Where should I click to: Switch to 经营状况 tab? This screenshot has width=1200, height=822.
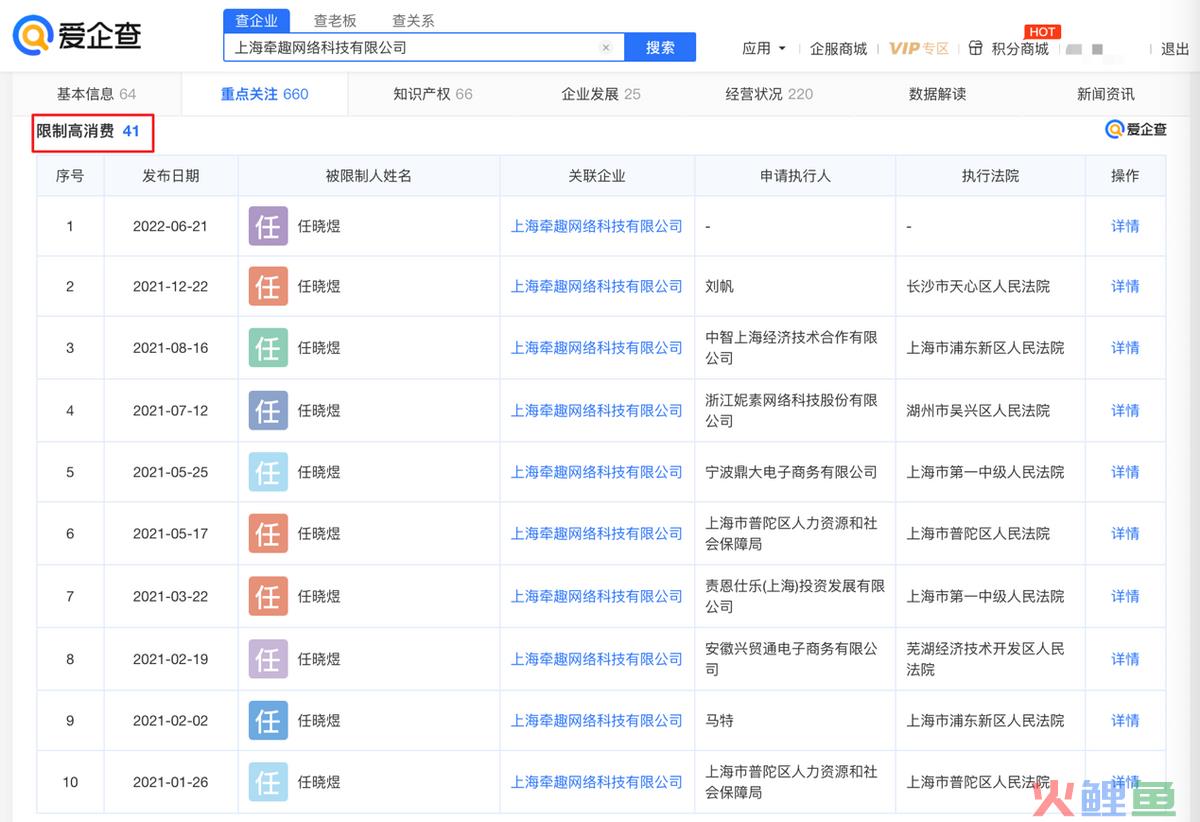[x=769, y=94]
